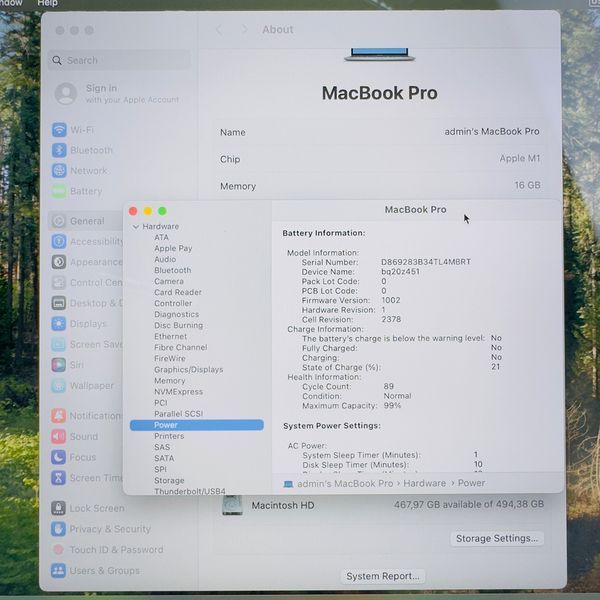
Task: Select Diagnostics in the Hardware list
Action: (176, 315)
